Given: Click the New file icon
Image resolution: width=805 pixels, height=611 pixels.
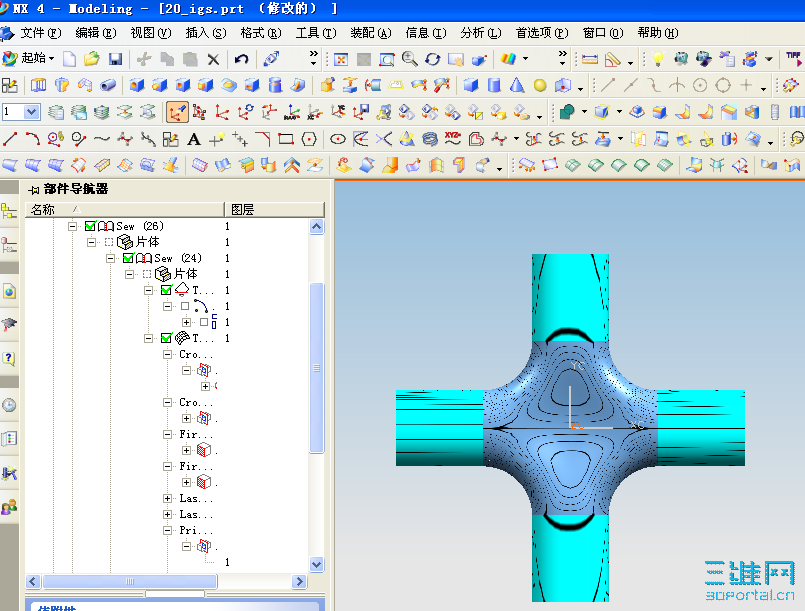Looking at the screenshot, I should tap(69, 60).
